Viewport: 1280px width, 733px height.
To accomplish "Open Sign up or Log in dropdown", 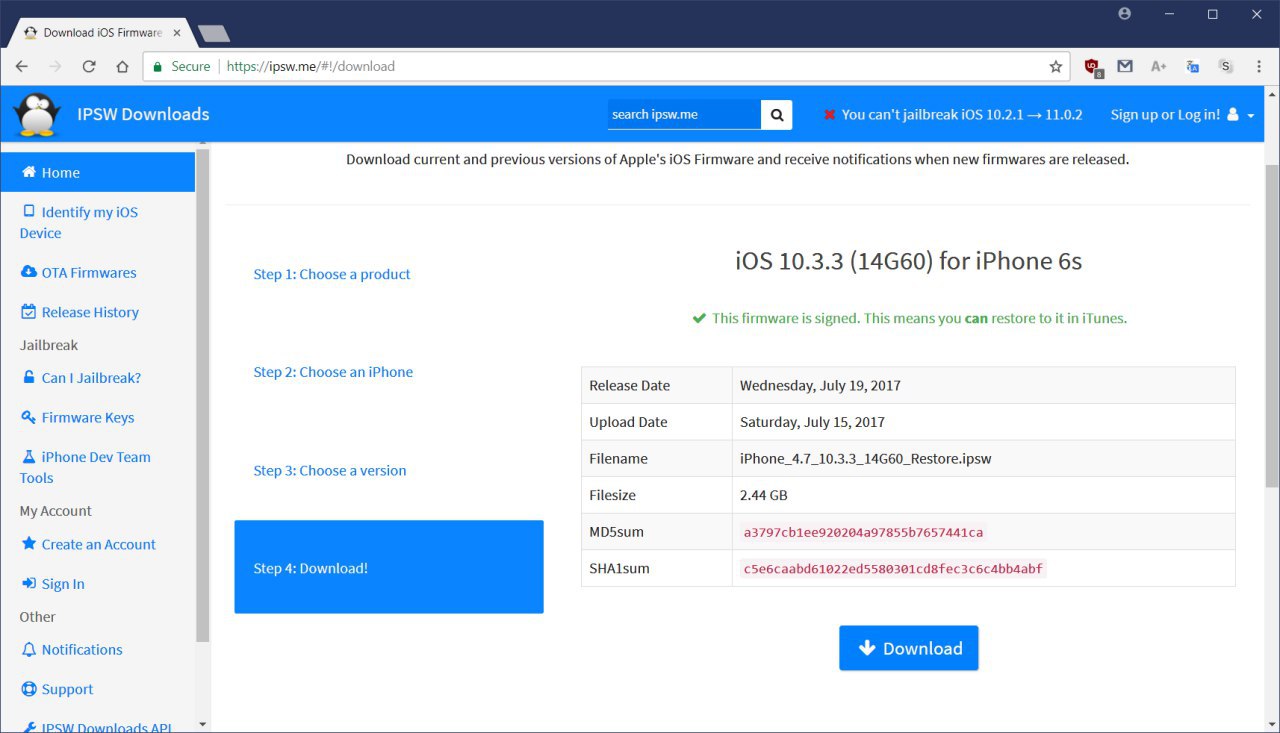I will 1182,114.
